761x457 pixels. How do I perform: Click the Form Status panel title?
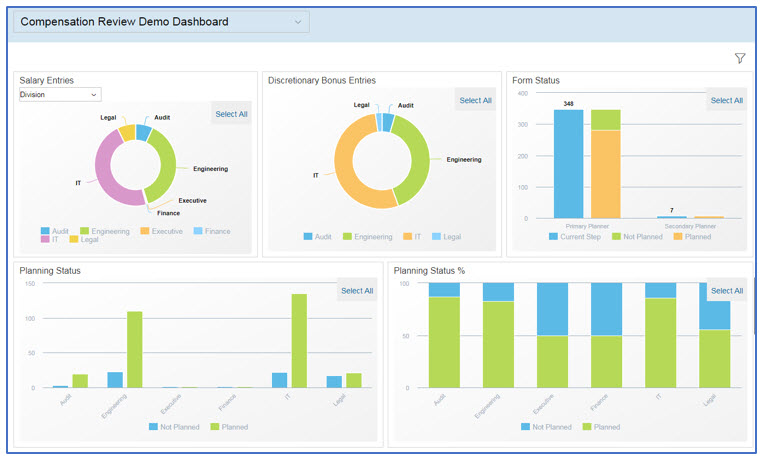pos(536,81)
